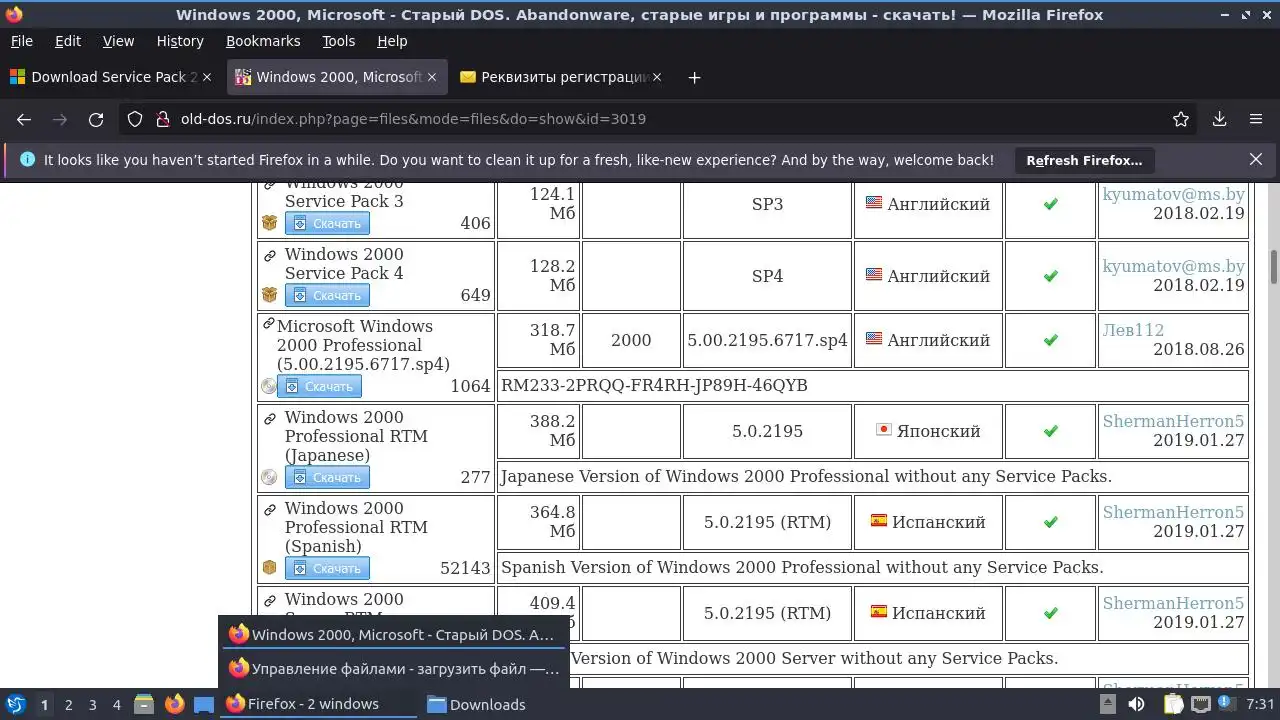Click the link icon beside Professional RTM (Spanish)
1280x720 pixels.
(x=270, y=510)
